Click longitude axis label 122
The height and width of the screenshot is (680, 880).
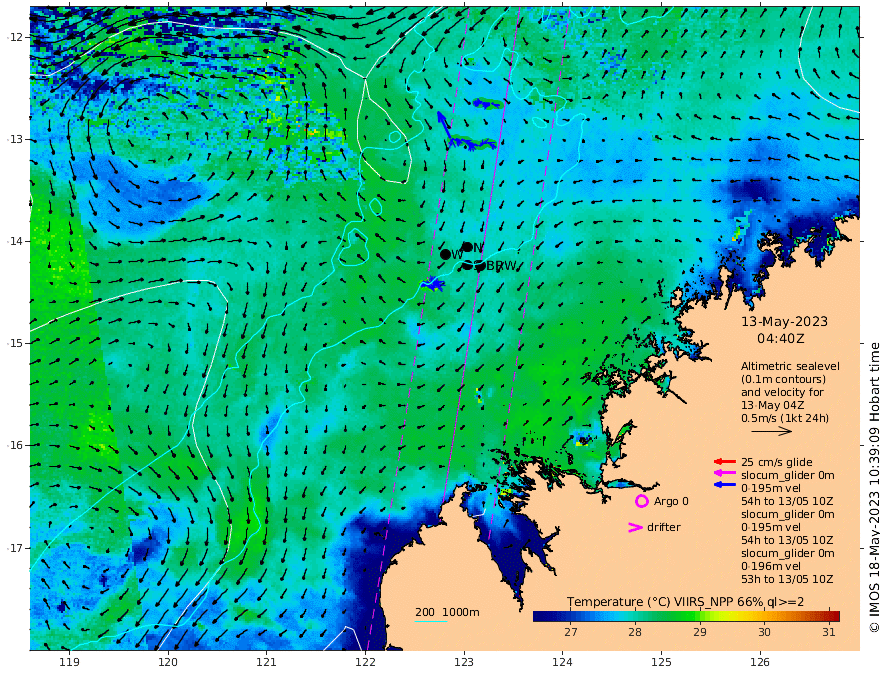365,663
